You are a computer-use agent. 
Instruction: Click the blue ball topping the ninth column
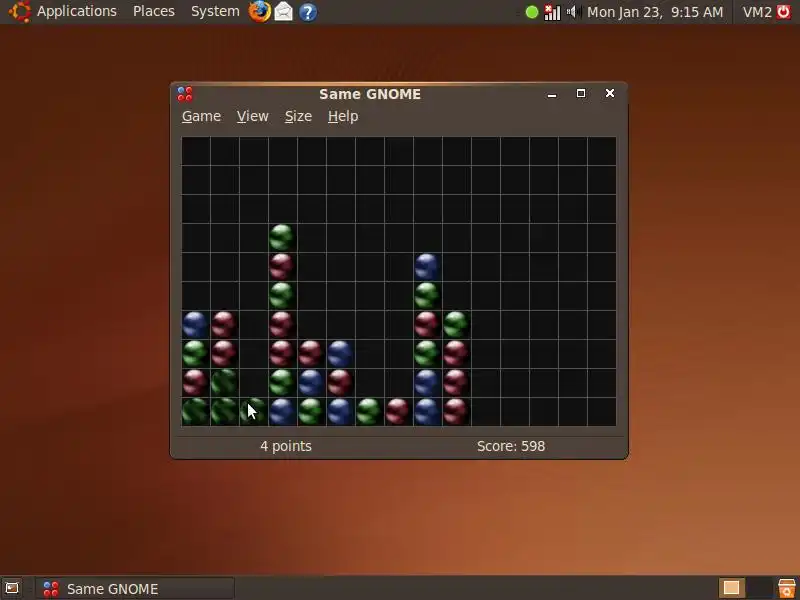[428, 266]
